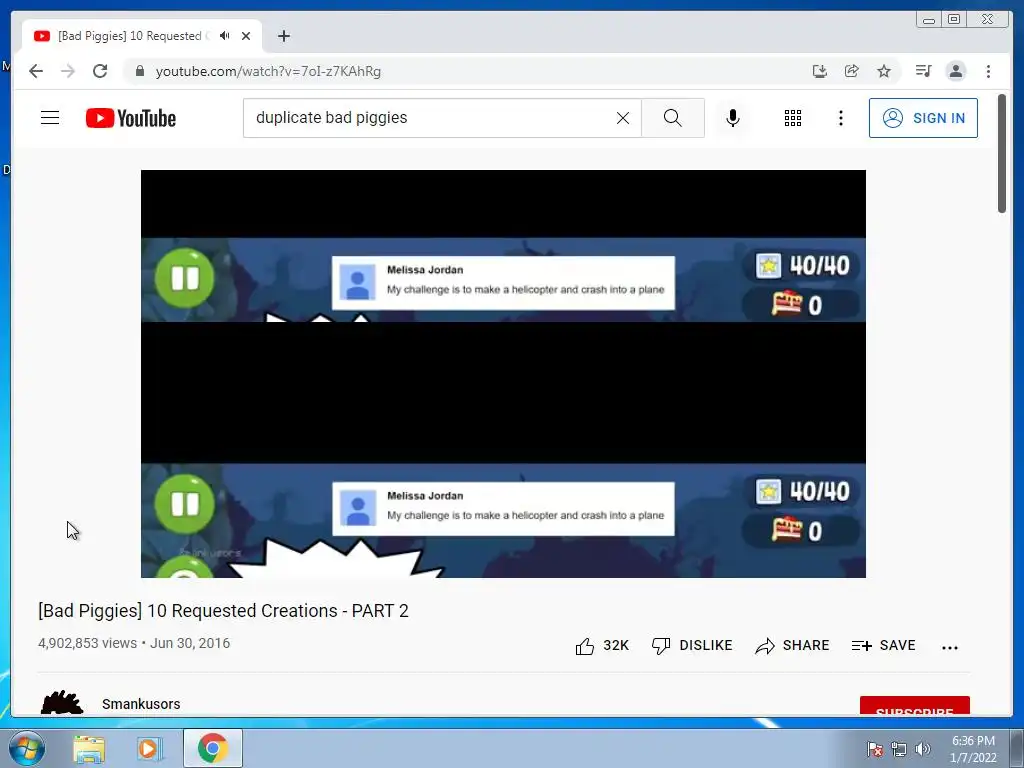
Task: Click the video player to pause
Action: (503, 374)
